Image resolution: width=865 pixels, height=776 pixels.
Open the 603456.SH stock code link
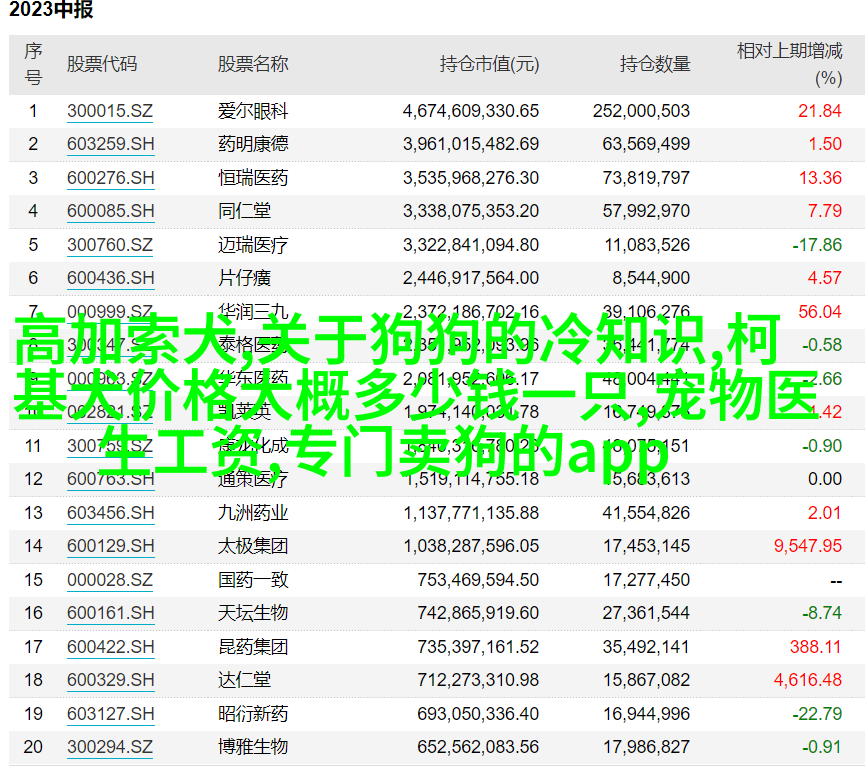[x=110, y=513]
